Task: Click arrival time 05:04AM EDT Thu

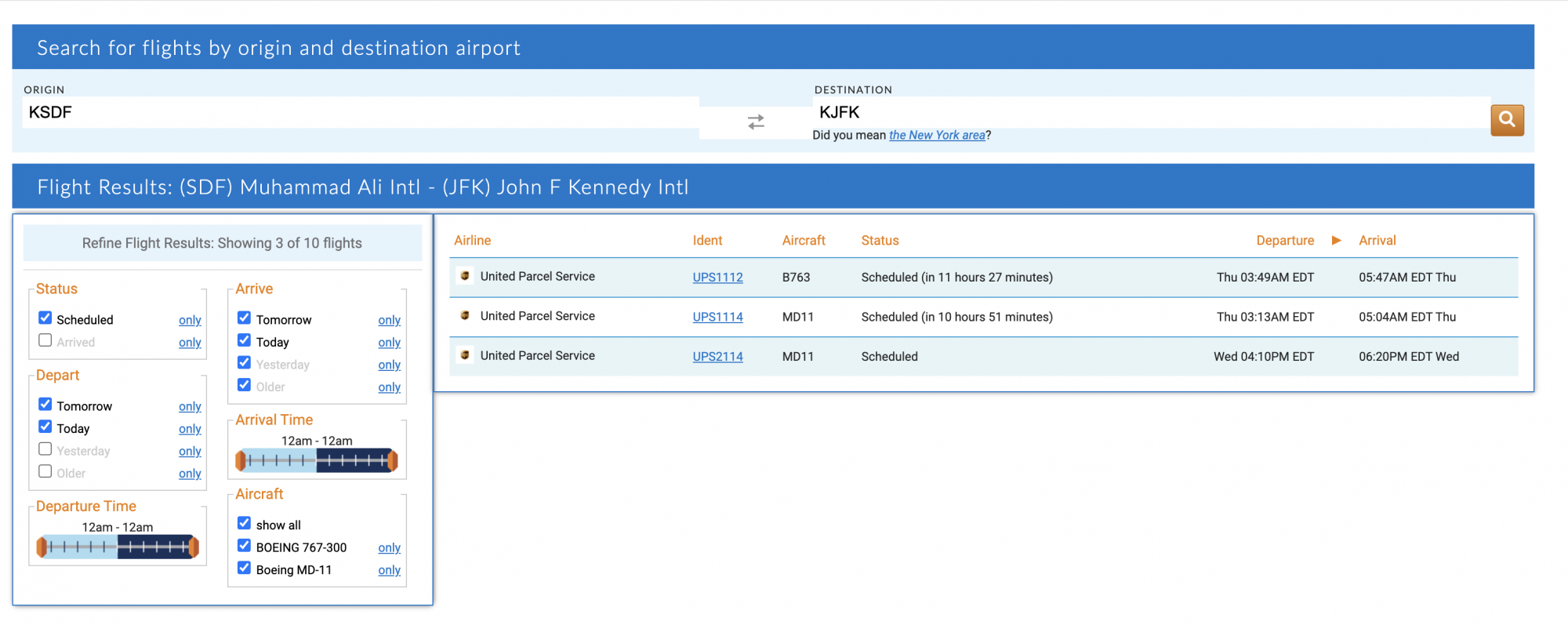Action: [x=1407, y=317]
